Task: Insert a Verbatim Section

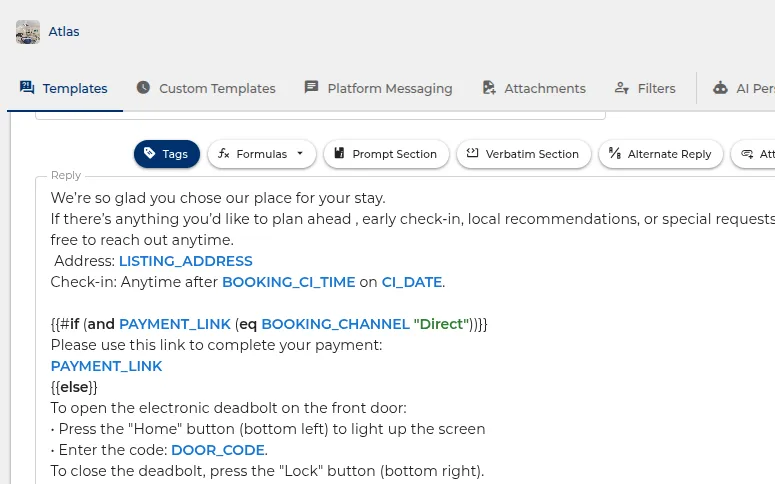Action: pos(524,154)
